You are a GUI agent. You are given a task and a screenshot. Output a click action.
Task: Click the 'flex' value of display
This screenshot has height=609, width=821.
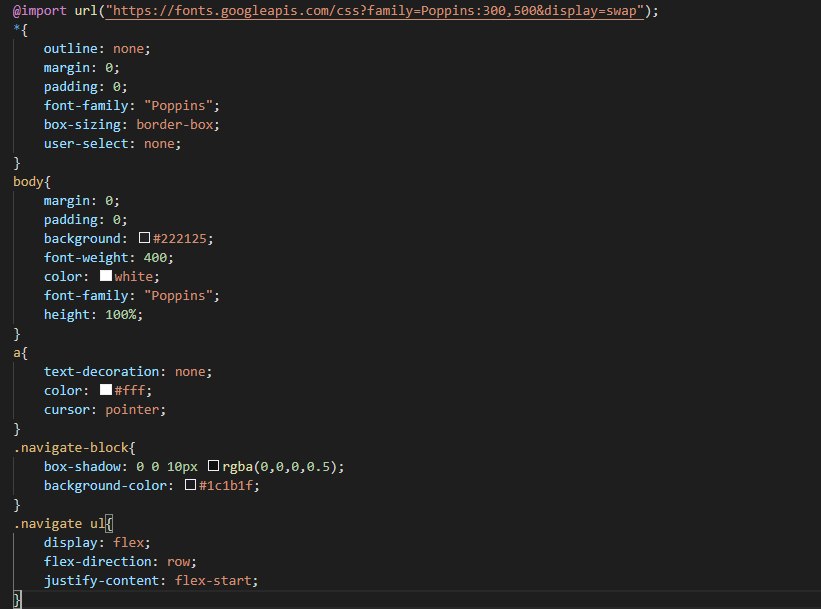click(128, 542)
